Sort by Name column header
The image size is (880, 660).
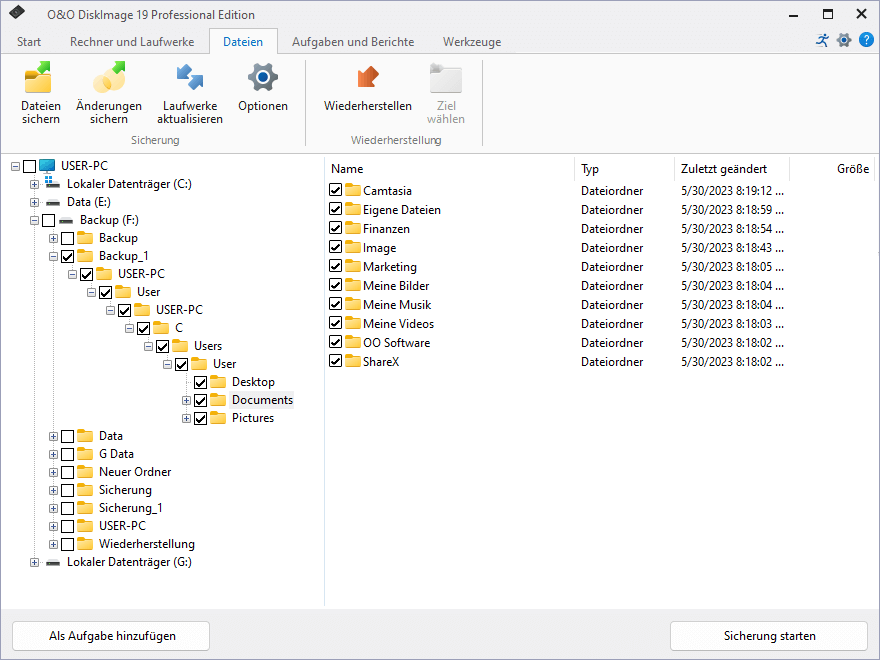[x=450, y=169]
